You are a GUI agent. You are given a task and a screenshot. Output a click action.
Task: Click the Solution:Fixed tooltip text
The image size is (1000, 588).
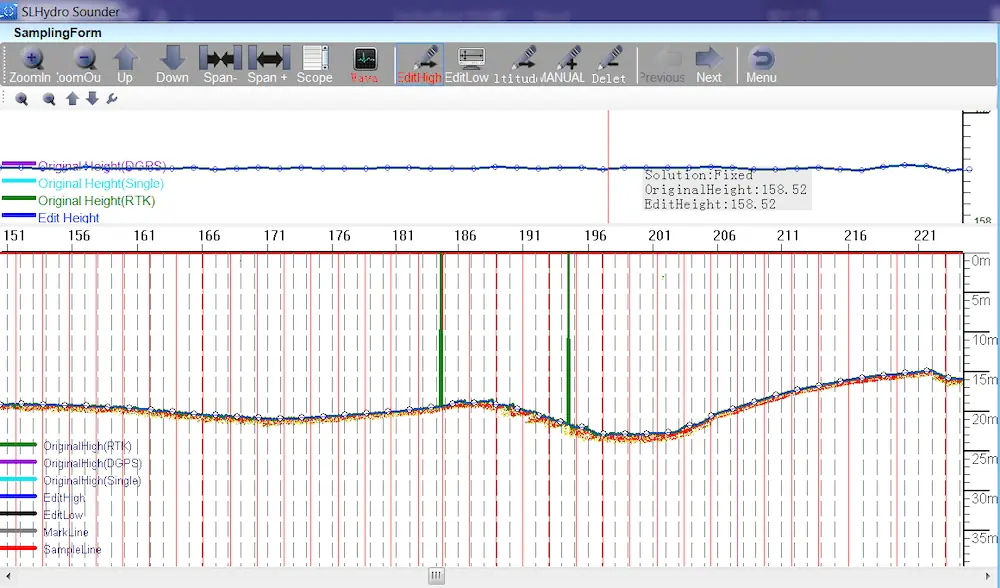point(698,175)
